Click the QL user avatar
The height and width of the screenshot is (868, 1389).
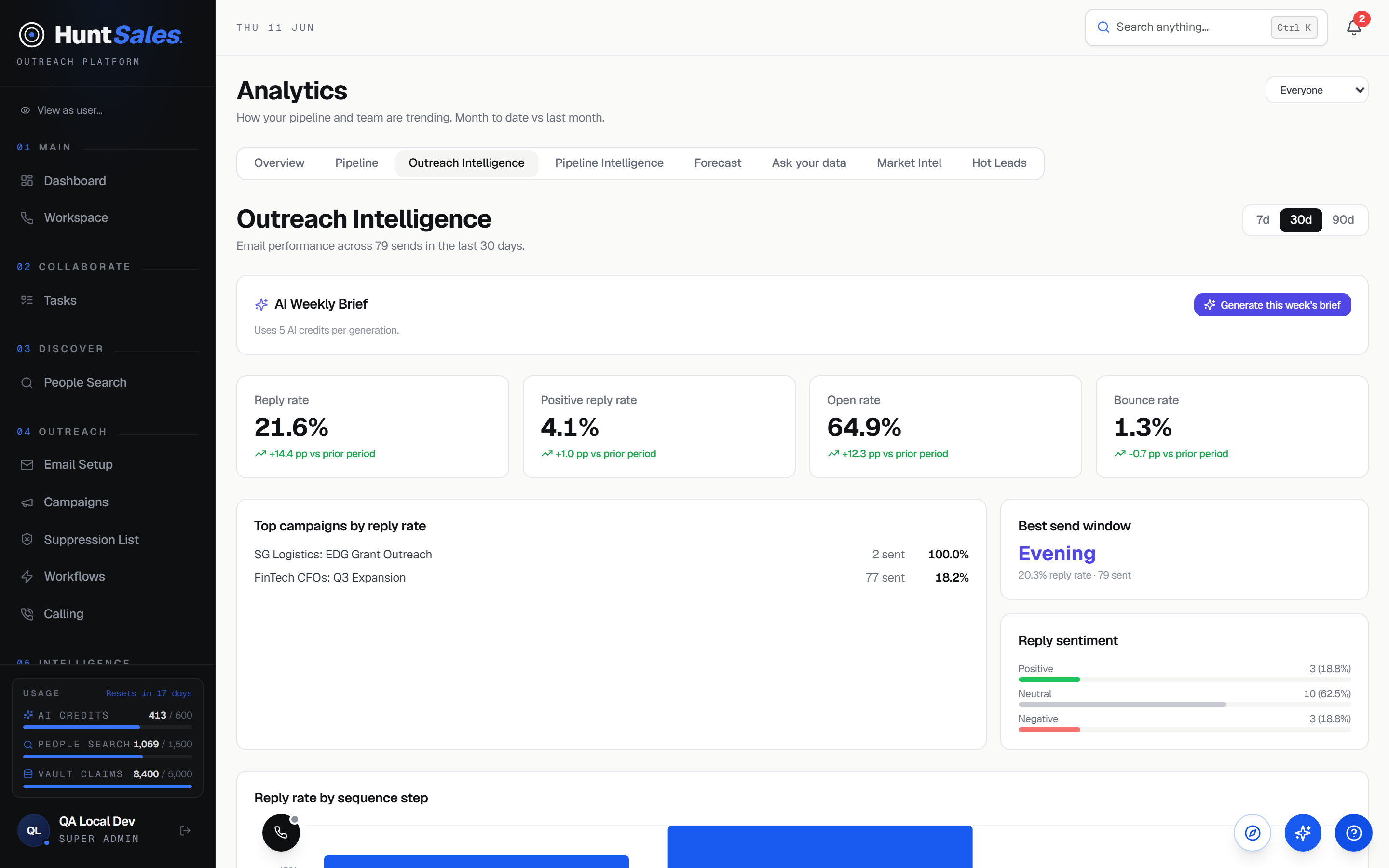click(x=33, y=830)
